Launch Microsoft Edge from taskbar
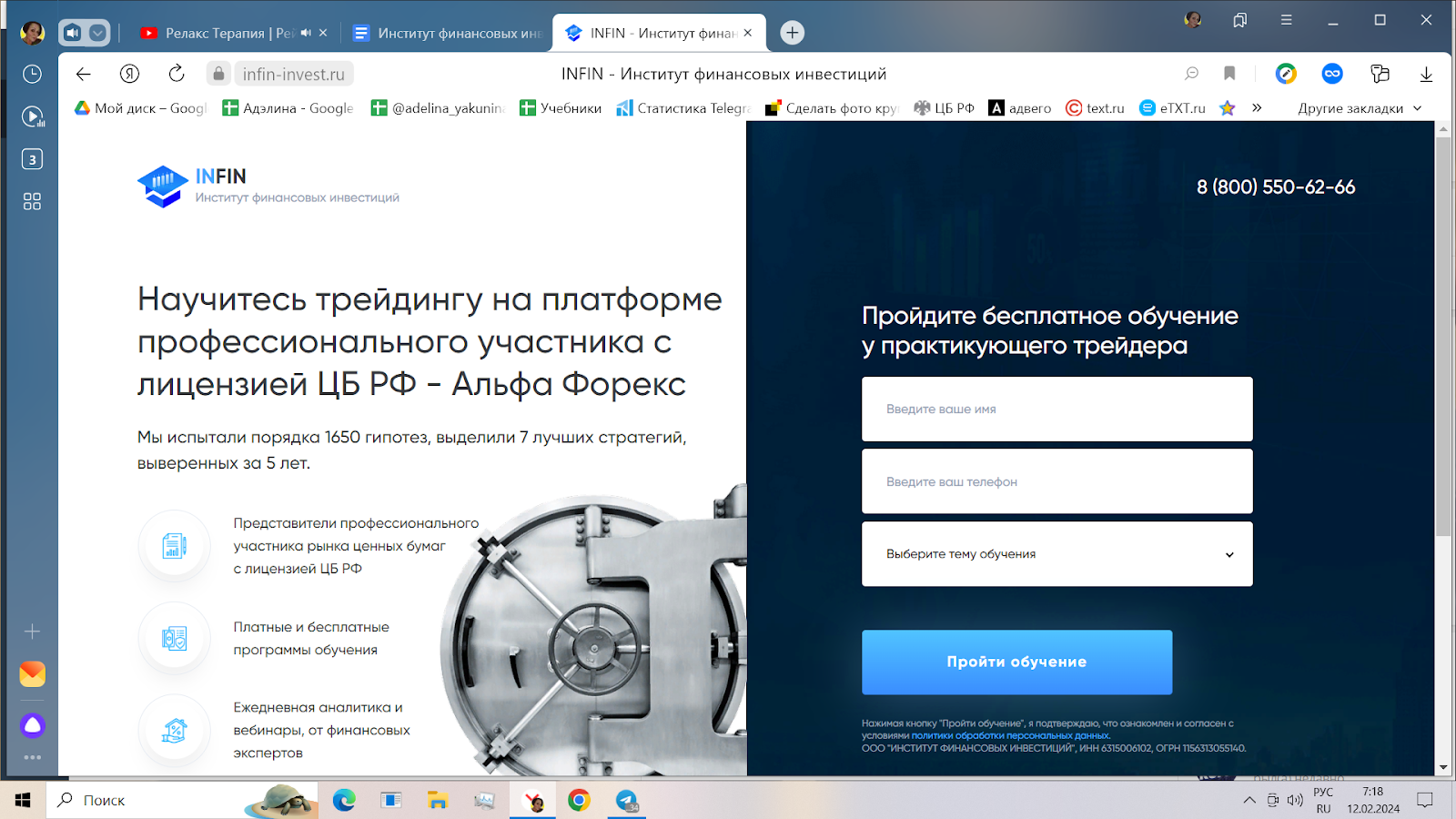 [344, 800]
